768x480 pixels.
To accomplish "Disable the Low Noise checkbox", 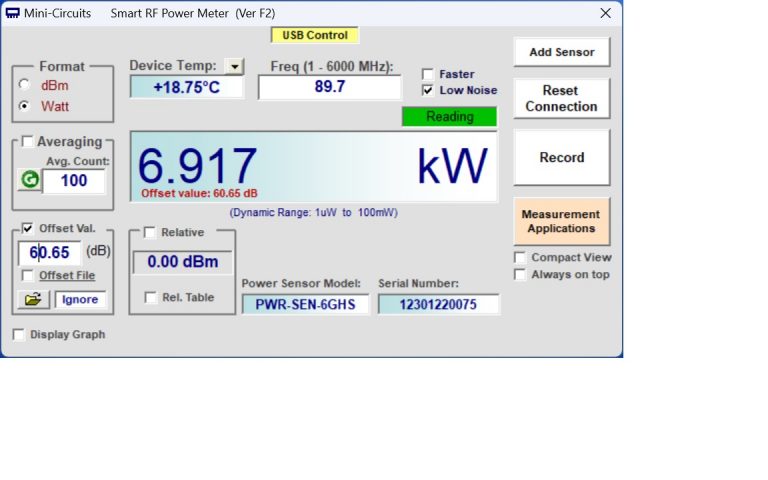I will [x=428, y=90].
